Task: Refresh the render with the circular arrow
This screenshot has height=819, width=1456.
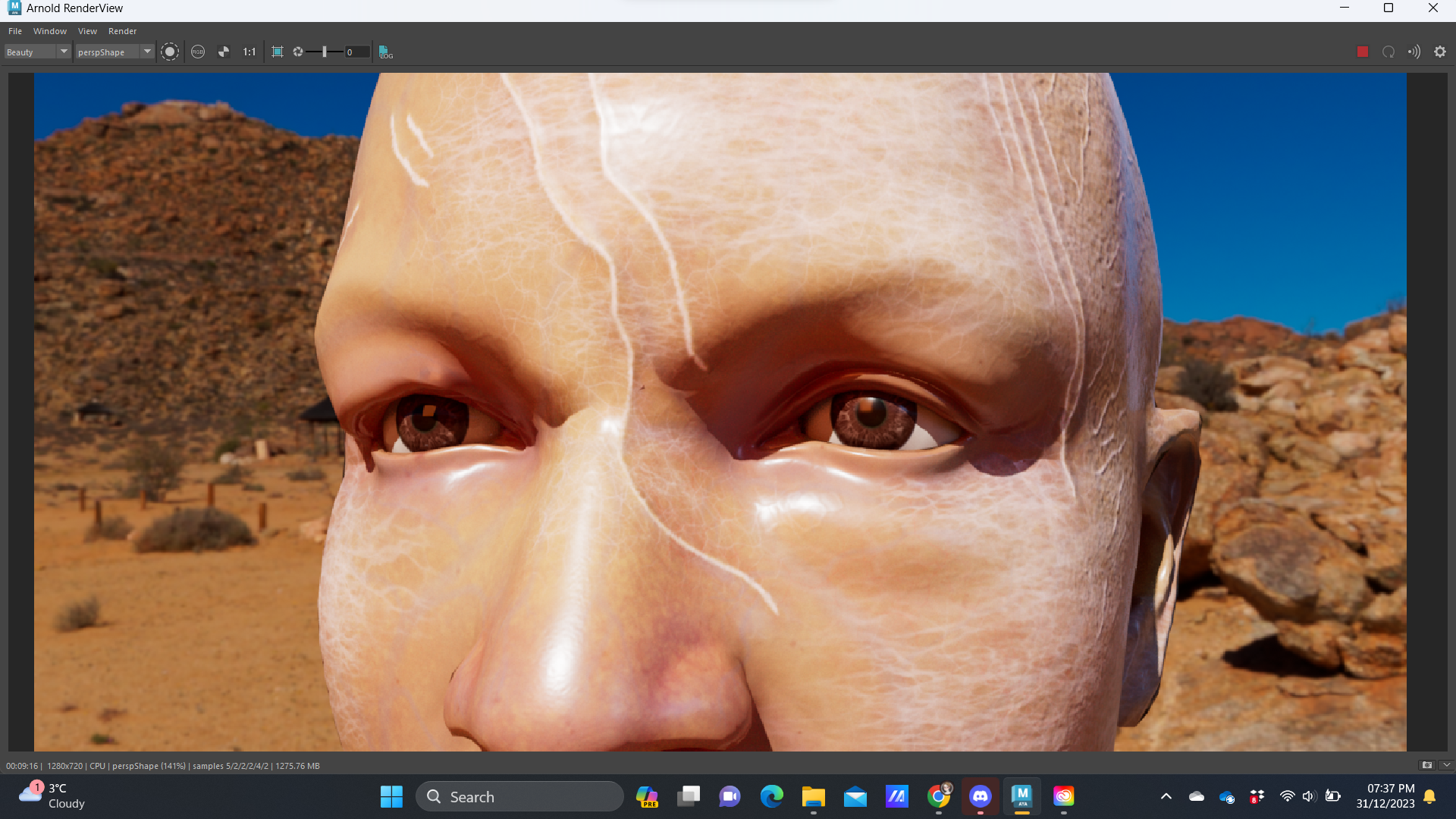Action: tap(1389, 52)
